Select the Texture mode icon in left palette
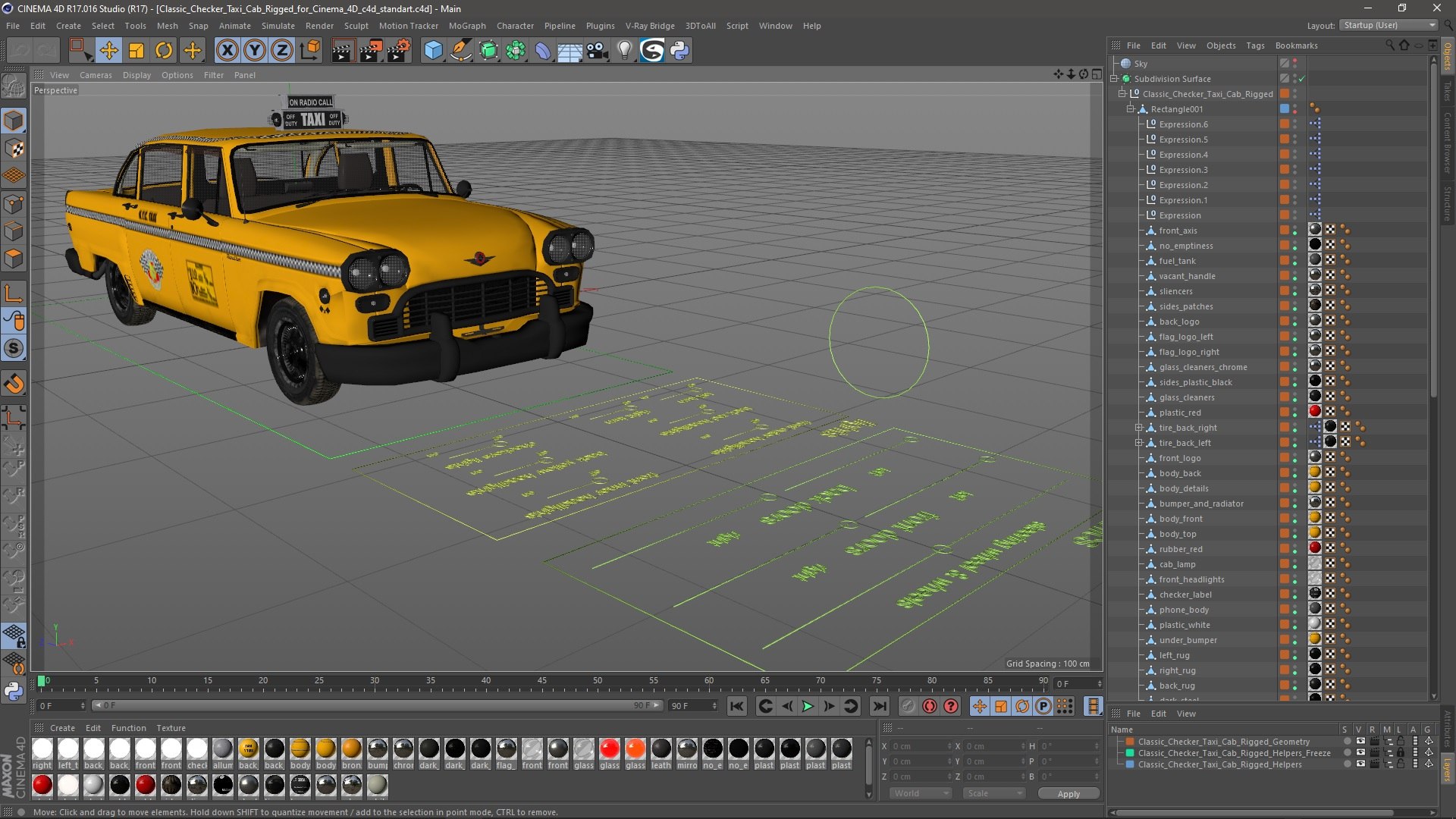 pos(14,148)
